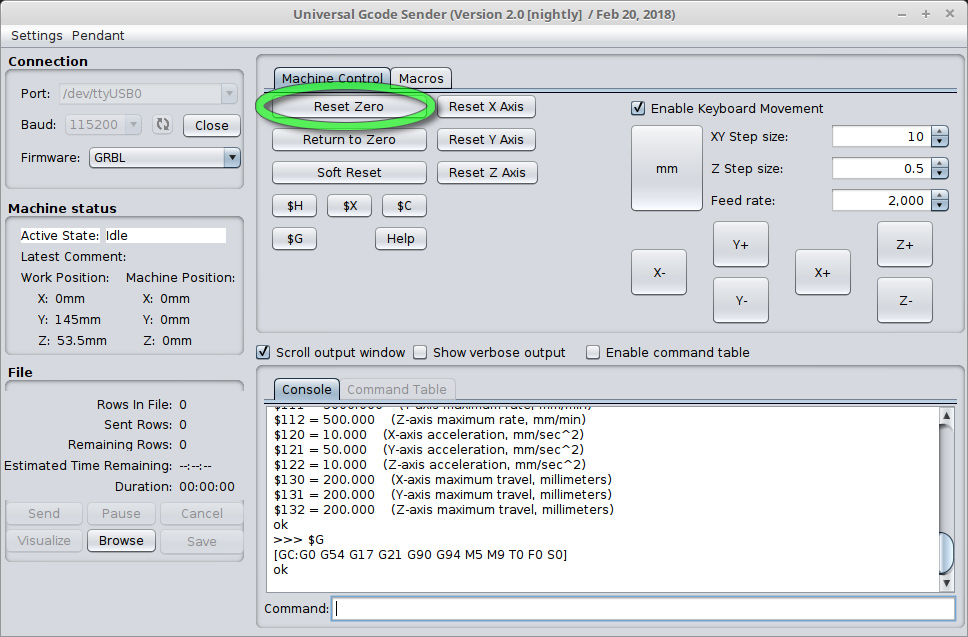This screenshot has width=968, height=637.
Task: Increase the XY Step size spinner
Action: (939, 132)
